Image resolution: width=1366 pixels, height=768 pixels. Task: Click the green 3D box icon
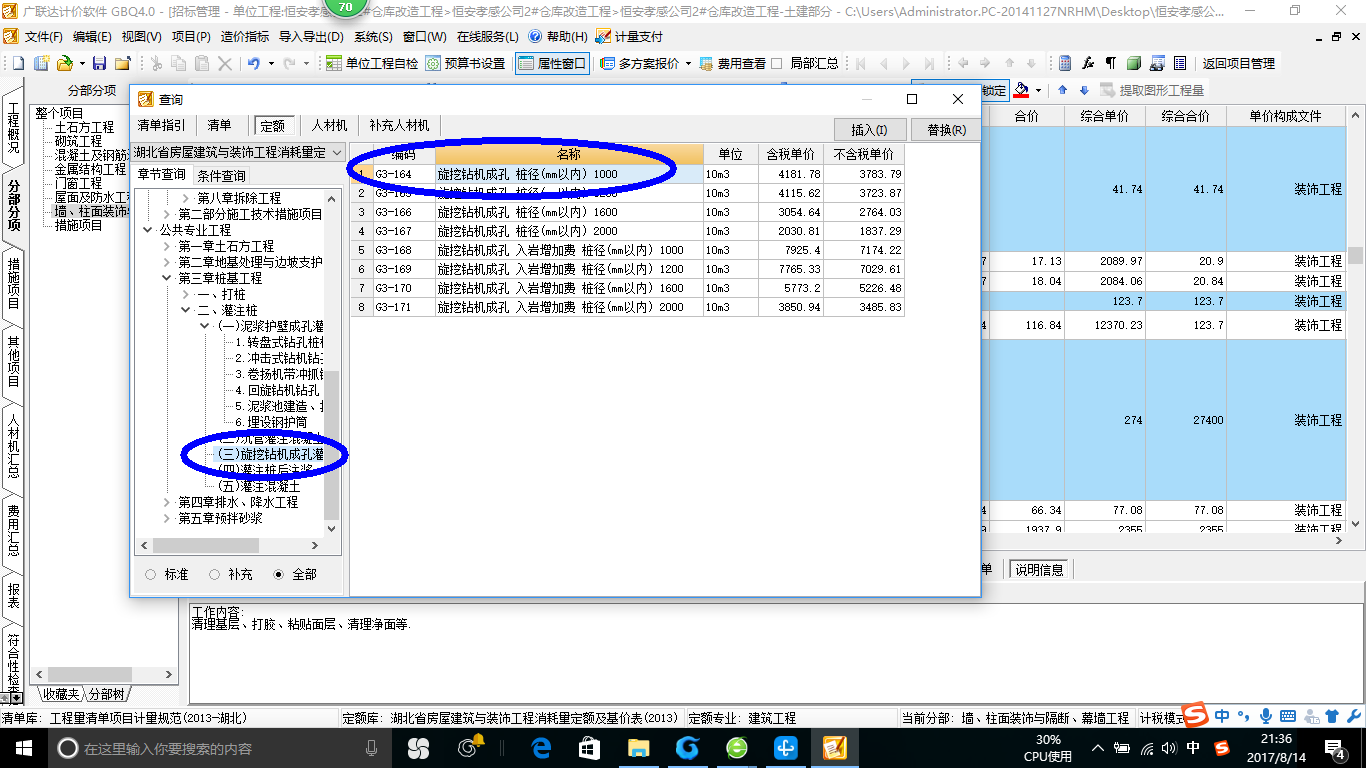[1134, 63]
